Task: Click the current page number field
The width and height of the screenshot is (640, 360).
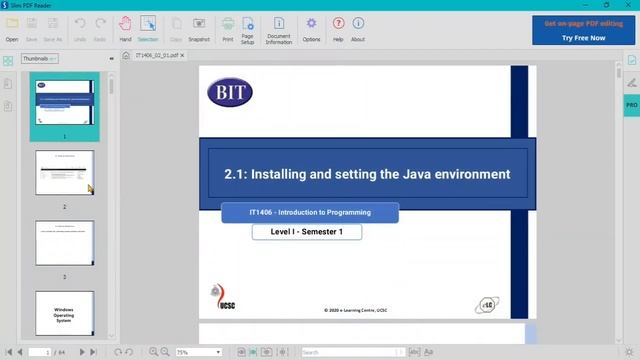Action: tap(40, 352)
